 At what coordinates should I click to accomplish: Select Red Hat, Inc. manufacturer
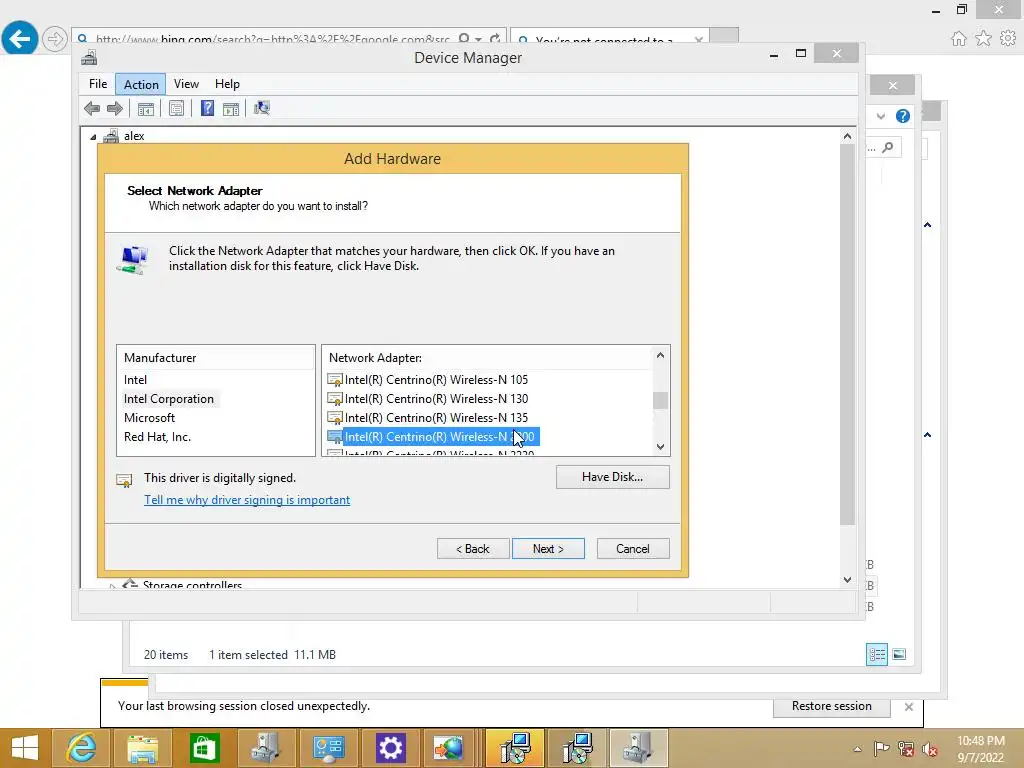coord(157,436)
